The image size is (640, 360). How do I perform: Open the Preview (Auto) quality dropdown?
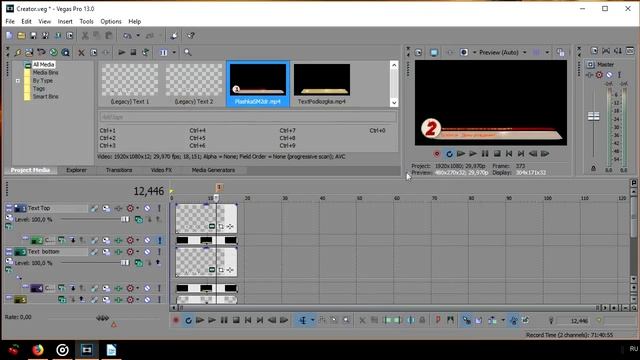tap(524, 53)
